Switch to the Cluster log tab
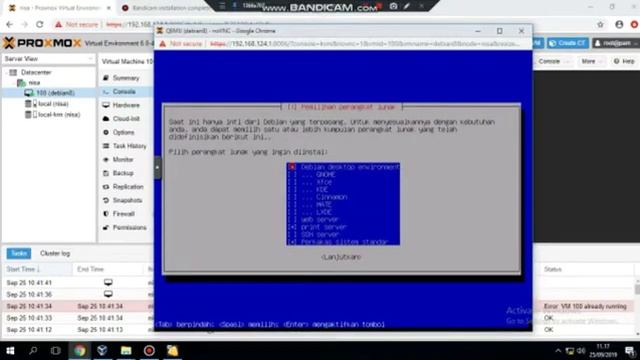This screenshot has width=640, height=360. tap(55, 253)
